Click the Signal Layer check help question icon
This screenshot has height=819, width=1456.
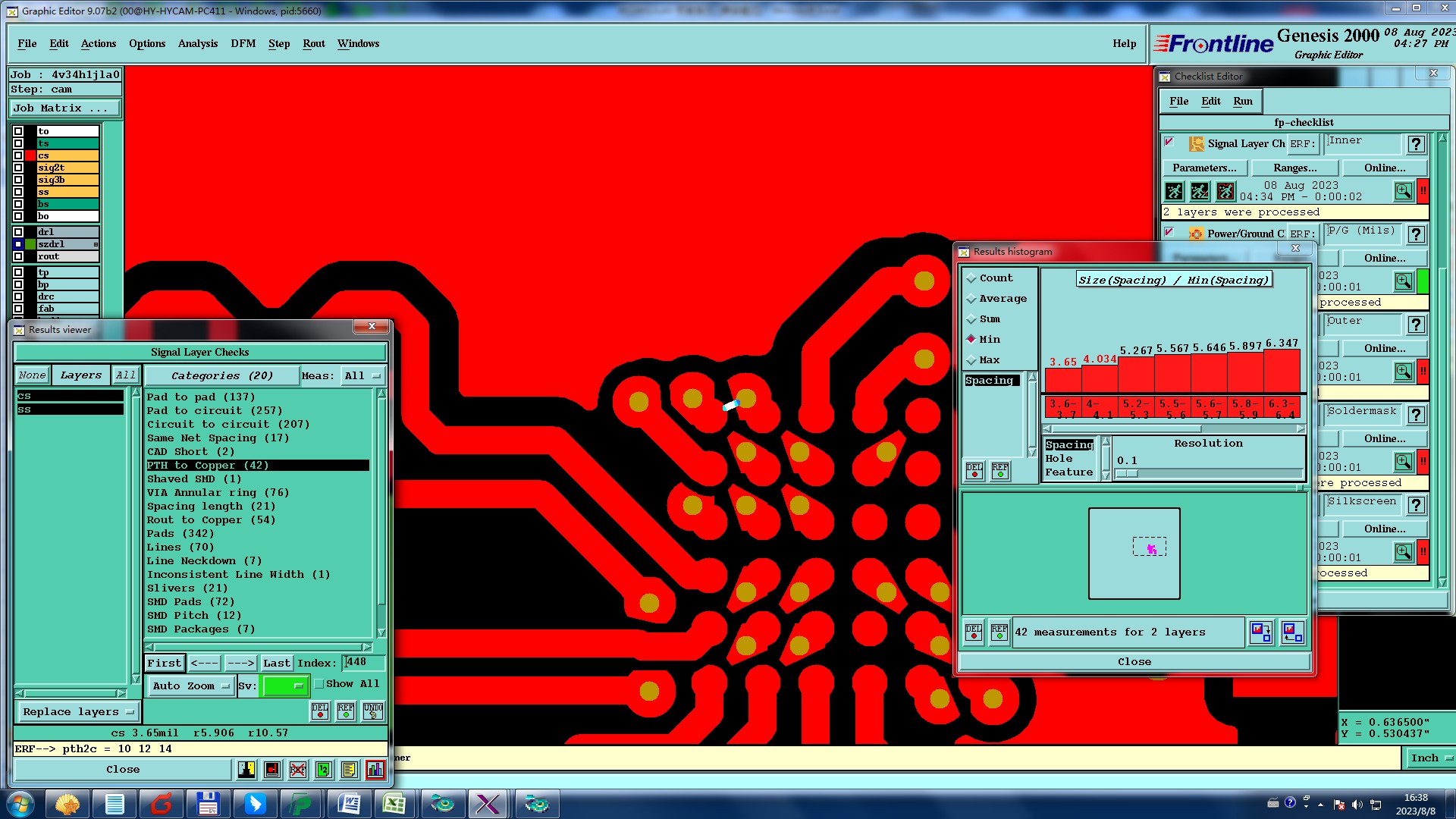(x=1416, y=144)
